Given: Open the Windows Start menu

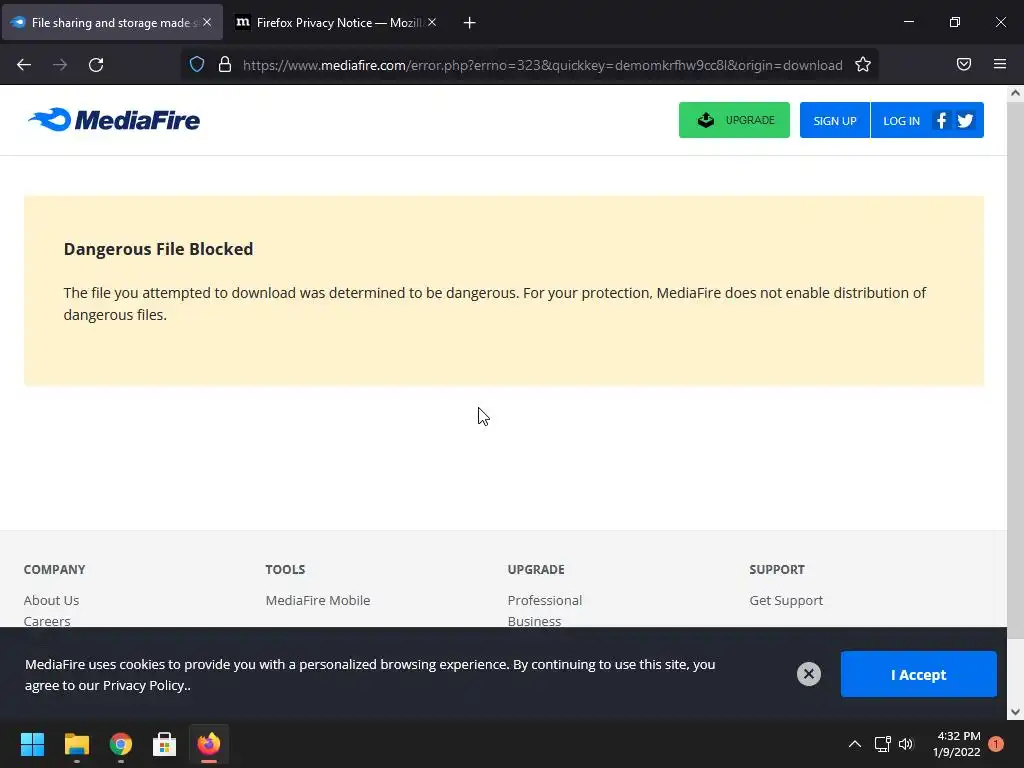Looking at the screenshot, I should (32, 744).
